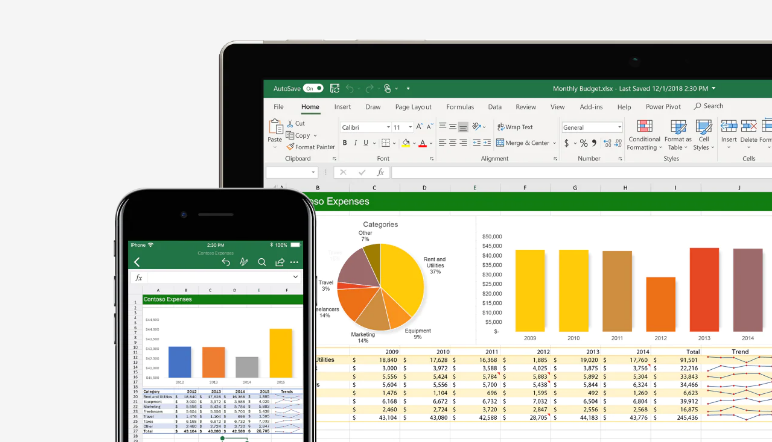This screenshot has height=442, width=772.
Task: Open the File tab
Action: [x=278, y=107]
